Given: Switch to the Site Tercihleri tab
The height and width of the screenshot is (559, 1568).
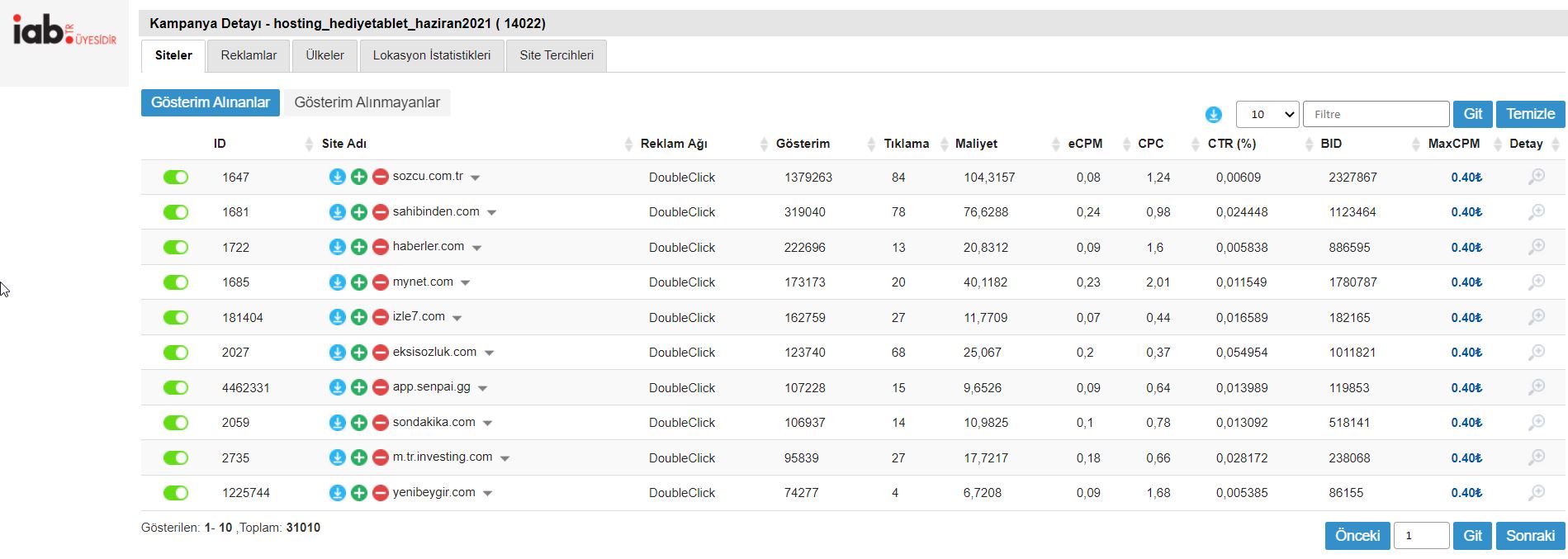Looking at the screenshot, I should tap(557, 55).
